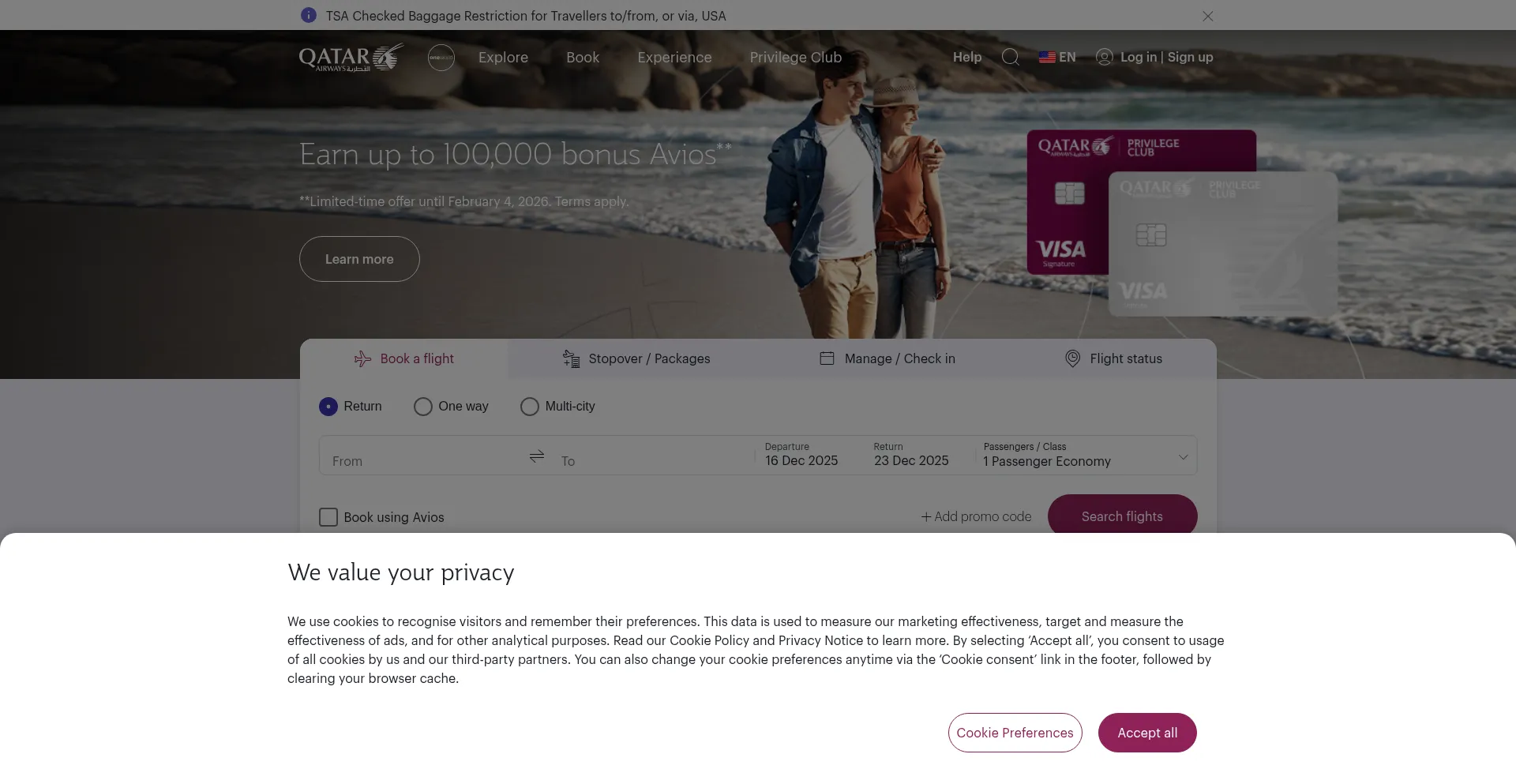The width and height of the screenshot is (1516, 784).
Task: Click the user account icon next to Log in
Action: click(1104, 57)
